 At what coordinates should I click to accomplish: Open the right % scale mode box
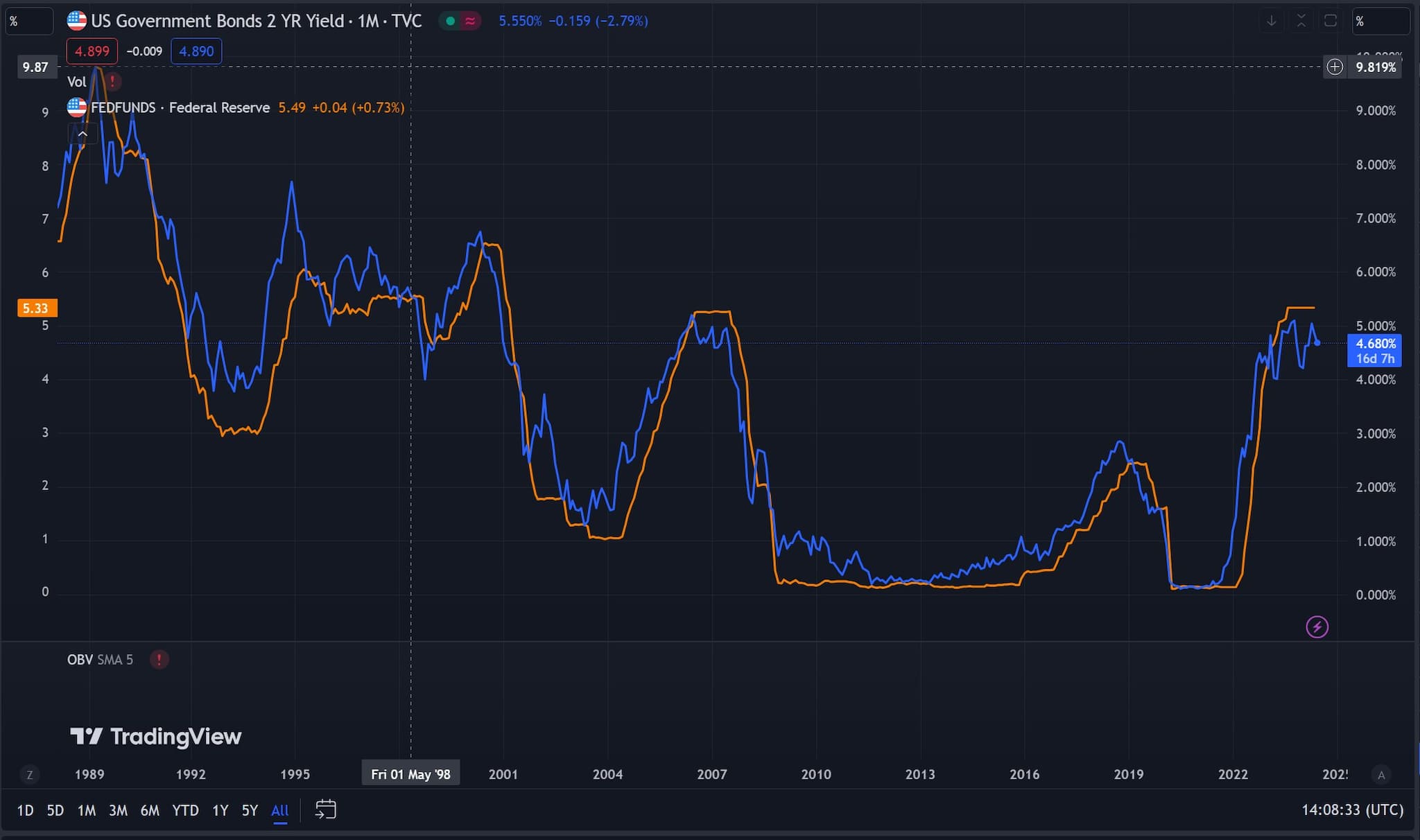tap(1382, 21)
